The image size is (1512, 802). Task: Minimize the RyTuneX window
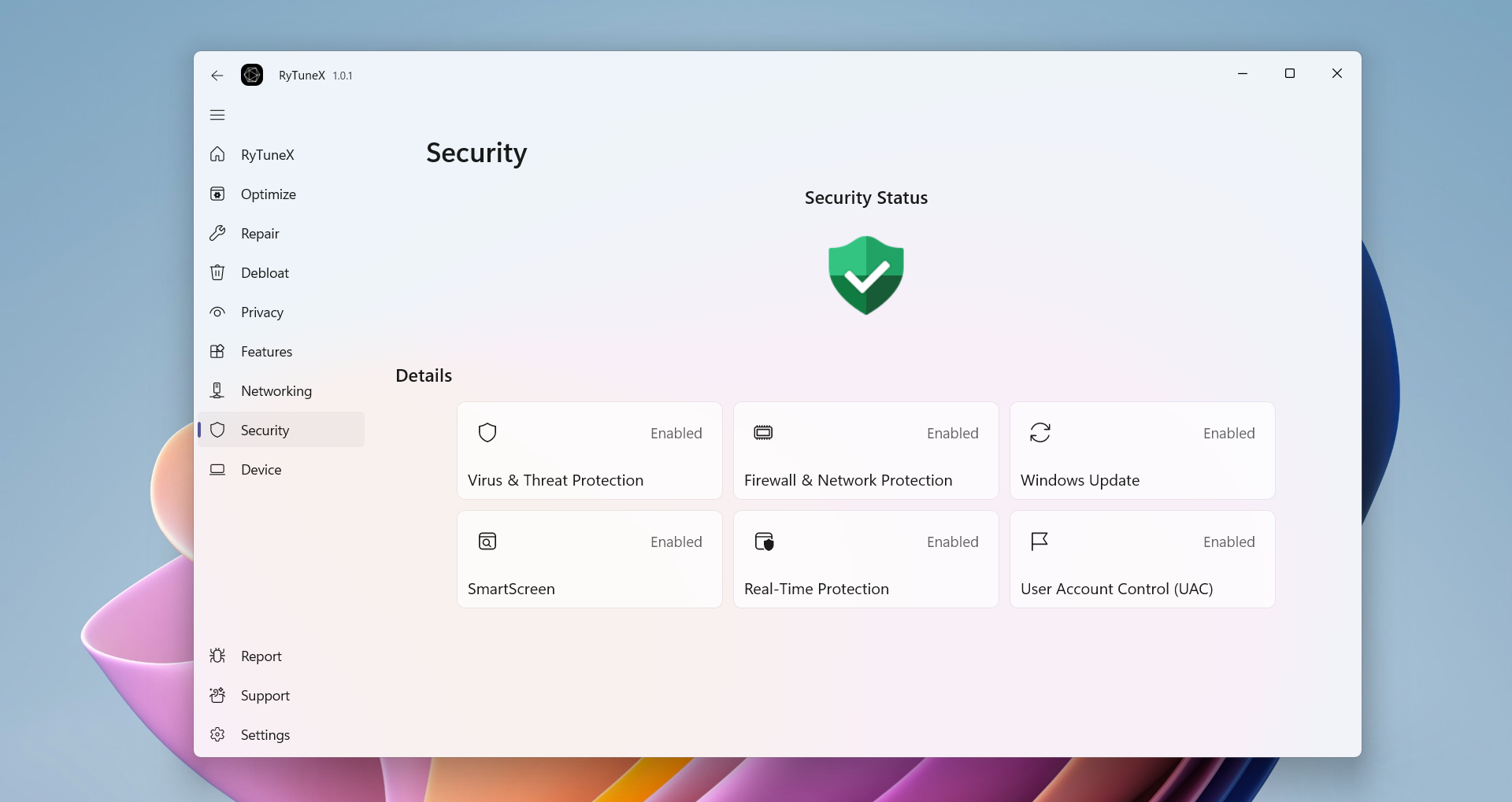[1243, 73]
